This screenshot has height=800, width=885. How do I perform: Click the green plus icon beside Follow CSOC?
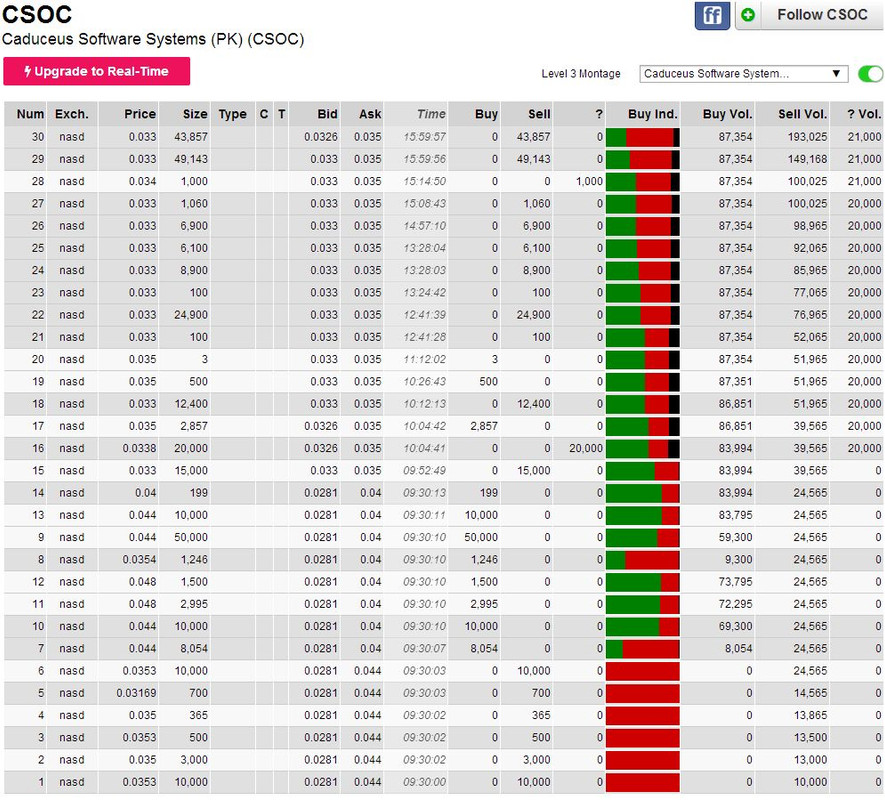[x=748, y=15]
